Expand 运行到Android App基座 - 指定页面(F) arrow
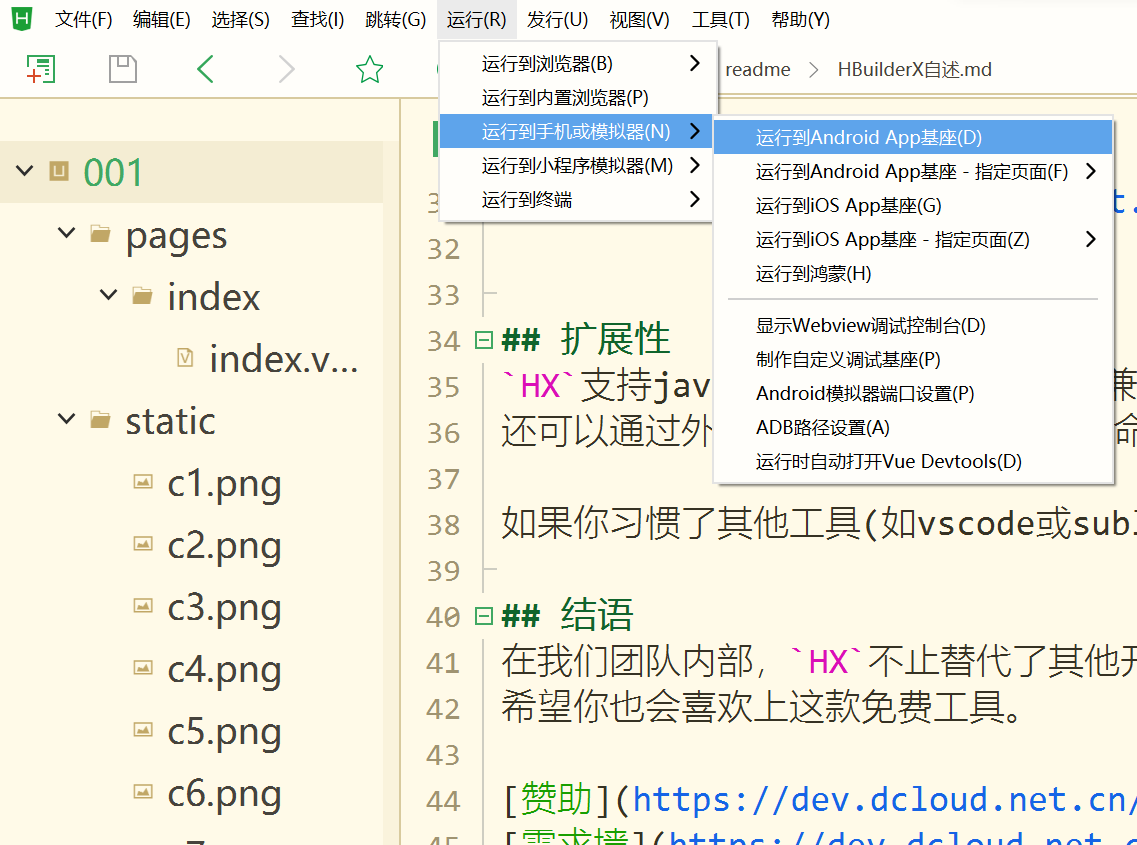The width and height of the screenshot is (1137, 845). [1091, 171]
